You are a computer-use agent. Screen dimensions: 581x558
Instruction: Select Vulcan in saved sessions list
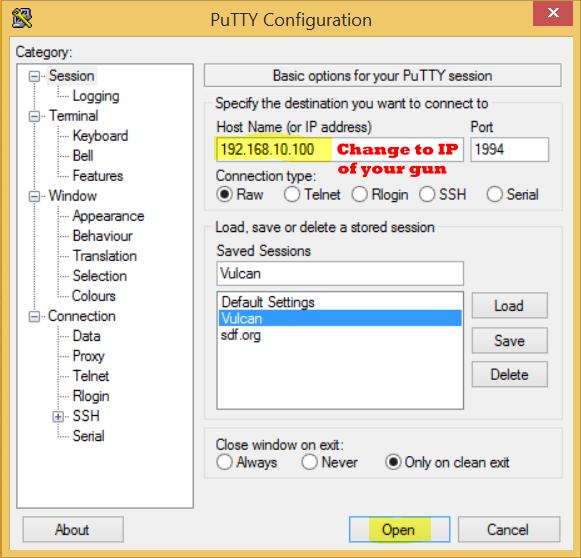click(340, 318)
